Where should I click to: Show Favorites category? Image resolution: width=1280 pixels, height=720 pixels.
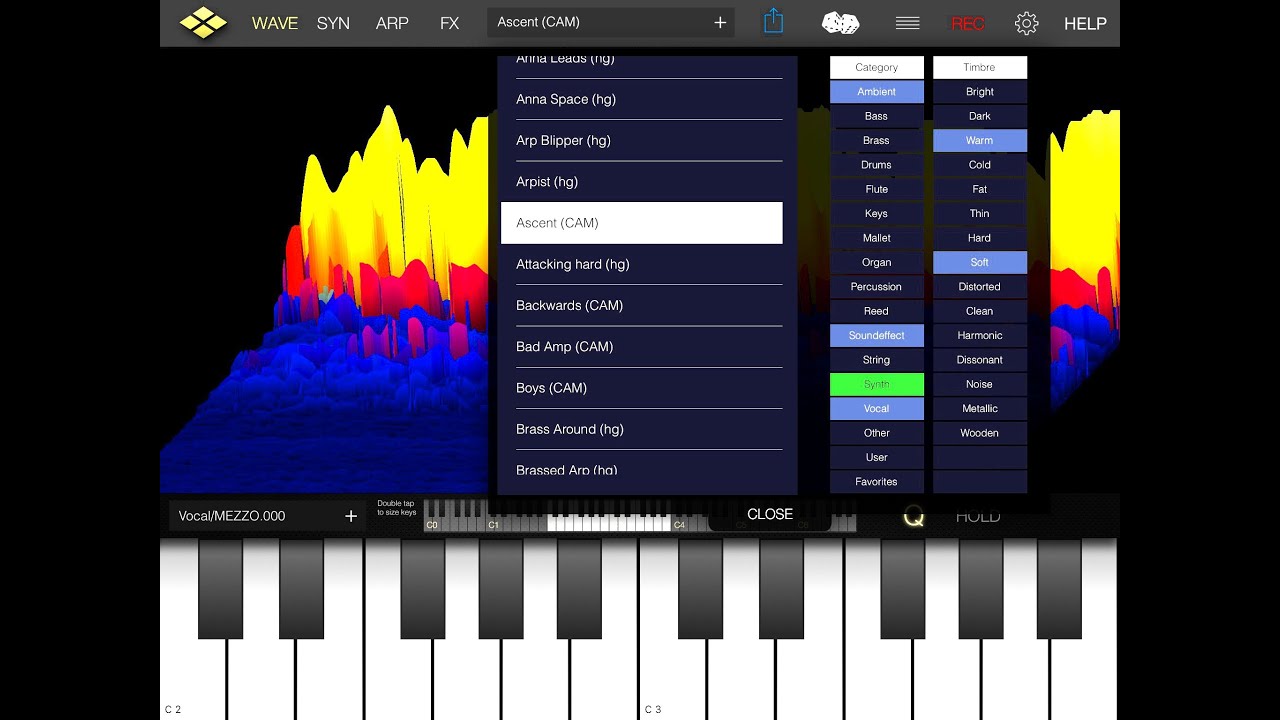877,481
